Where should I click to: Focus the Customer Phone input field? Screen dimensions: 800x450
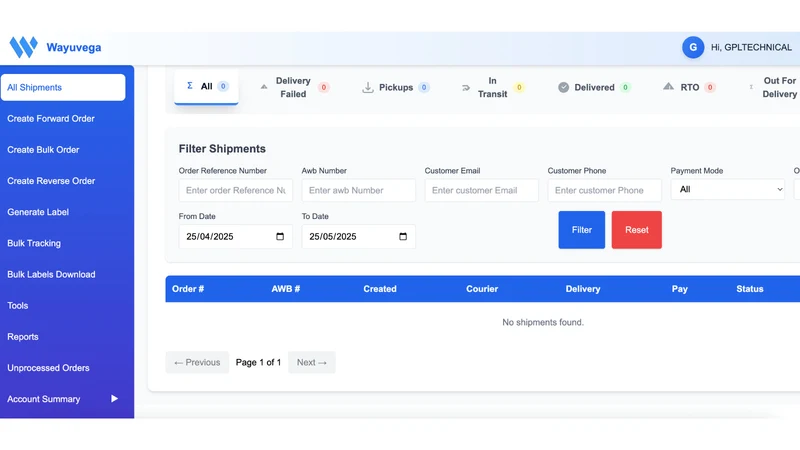(x=605, y=190)
